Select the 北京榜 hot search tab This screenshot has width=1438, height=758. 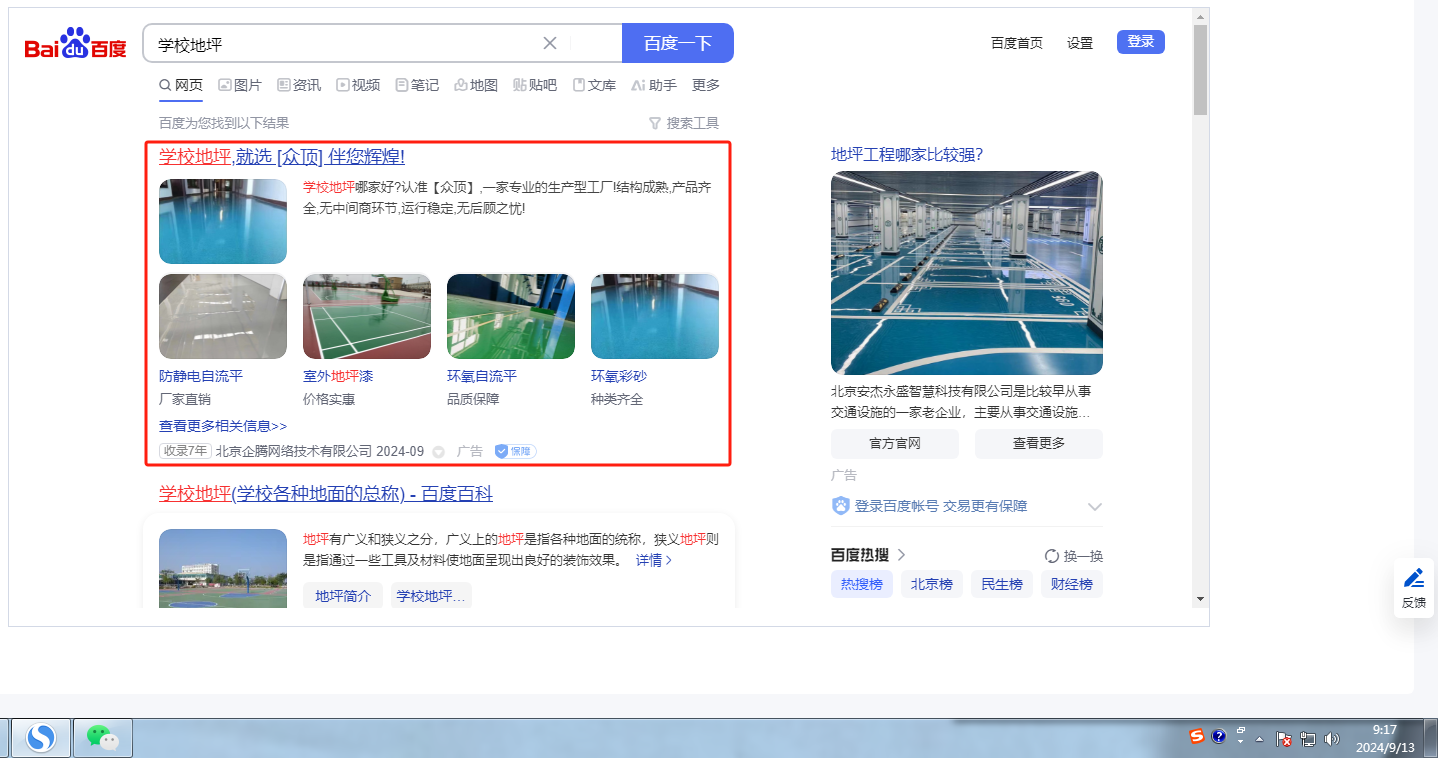[932, 584]
